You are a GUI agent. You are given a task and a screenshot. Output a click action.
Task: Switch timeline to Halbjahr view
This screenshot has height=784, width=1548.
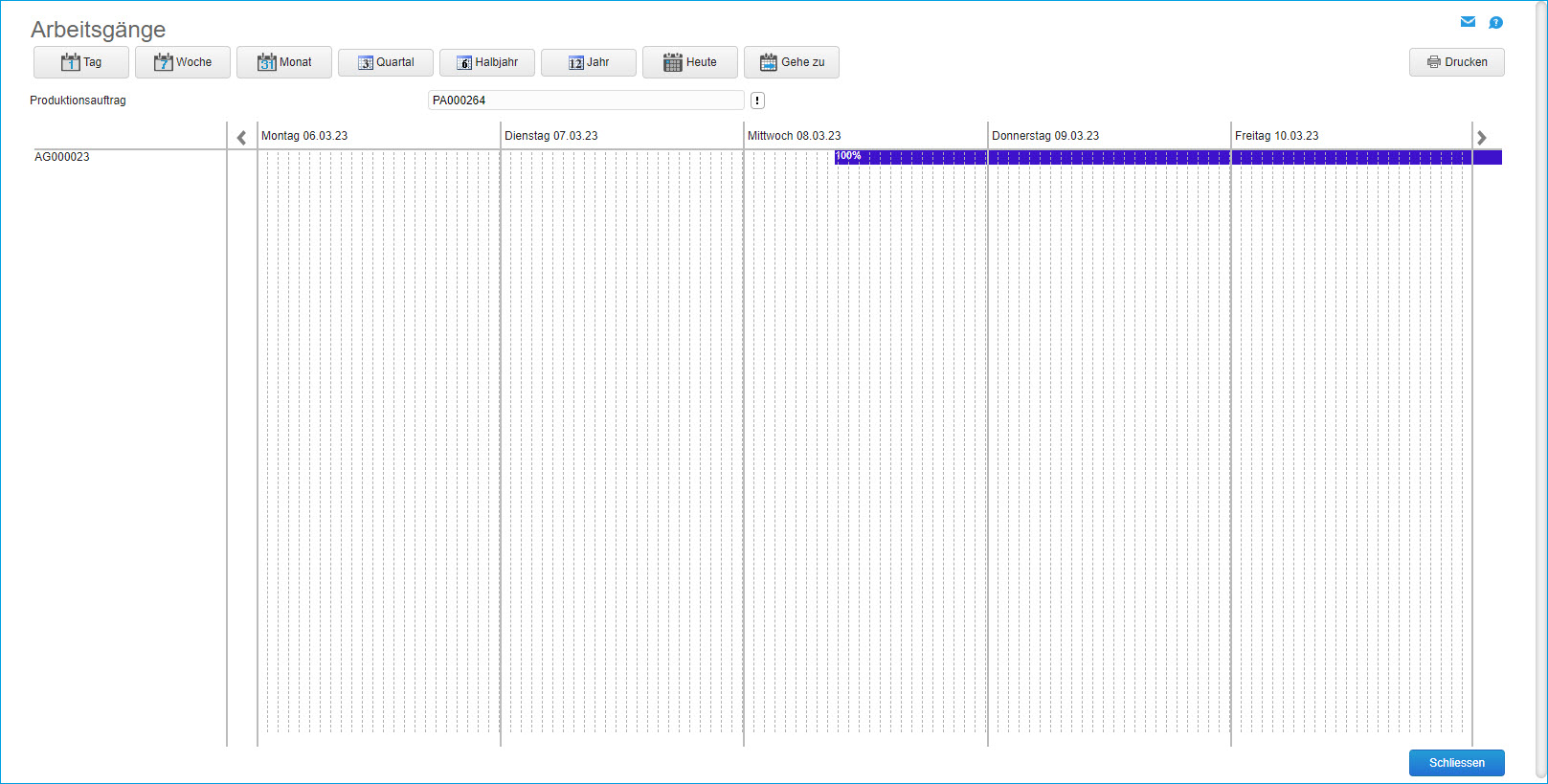point(487,62)
